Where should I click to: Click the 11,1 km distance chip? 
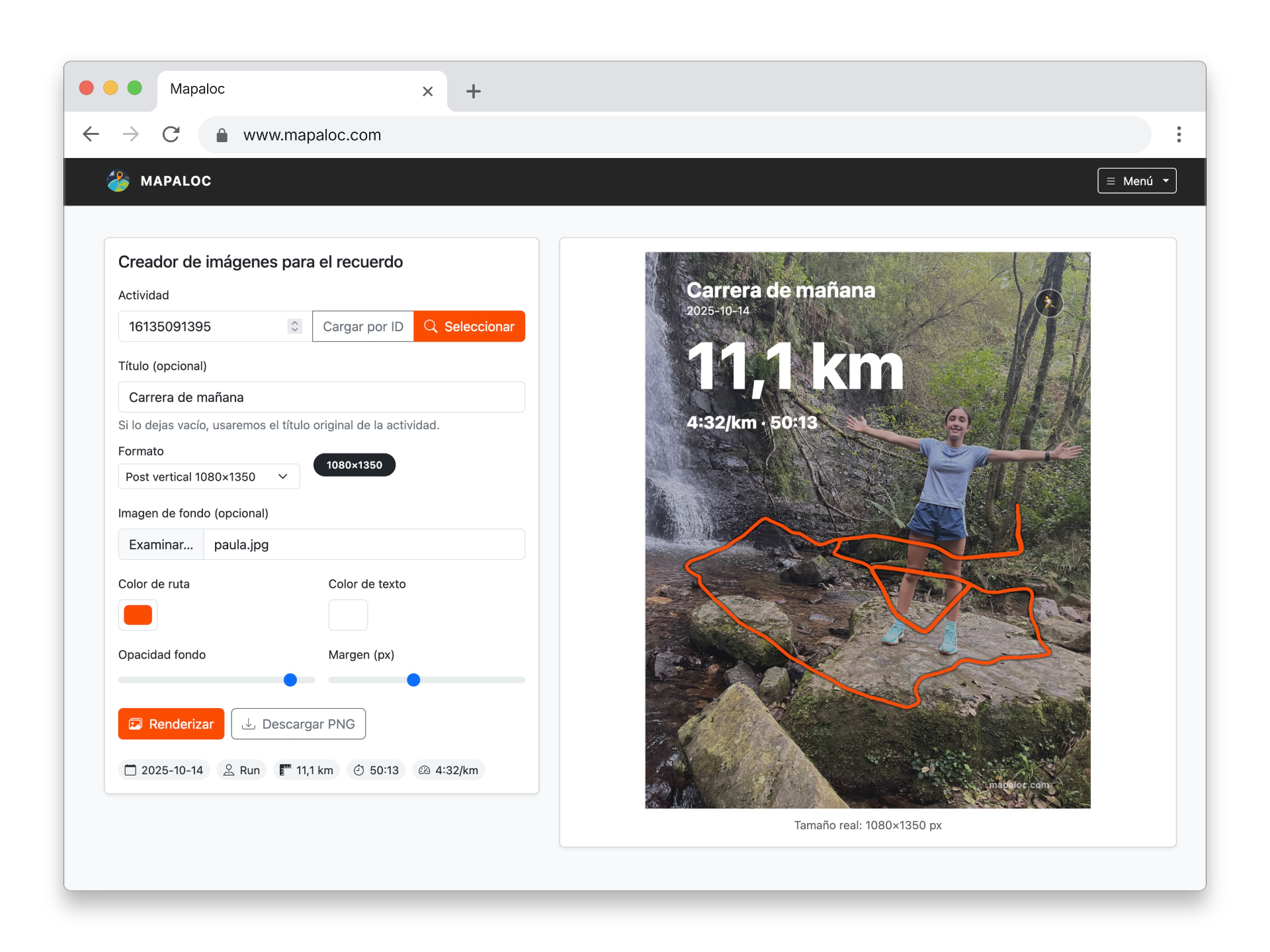tap(306, 770)
